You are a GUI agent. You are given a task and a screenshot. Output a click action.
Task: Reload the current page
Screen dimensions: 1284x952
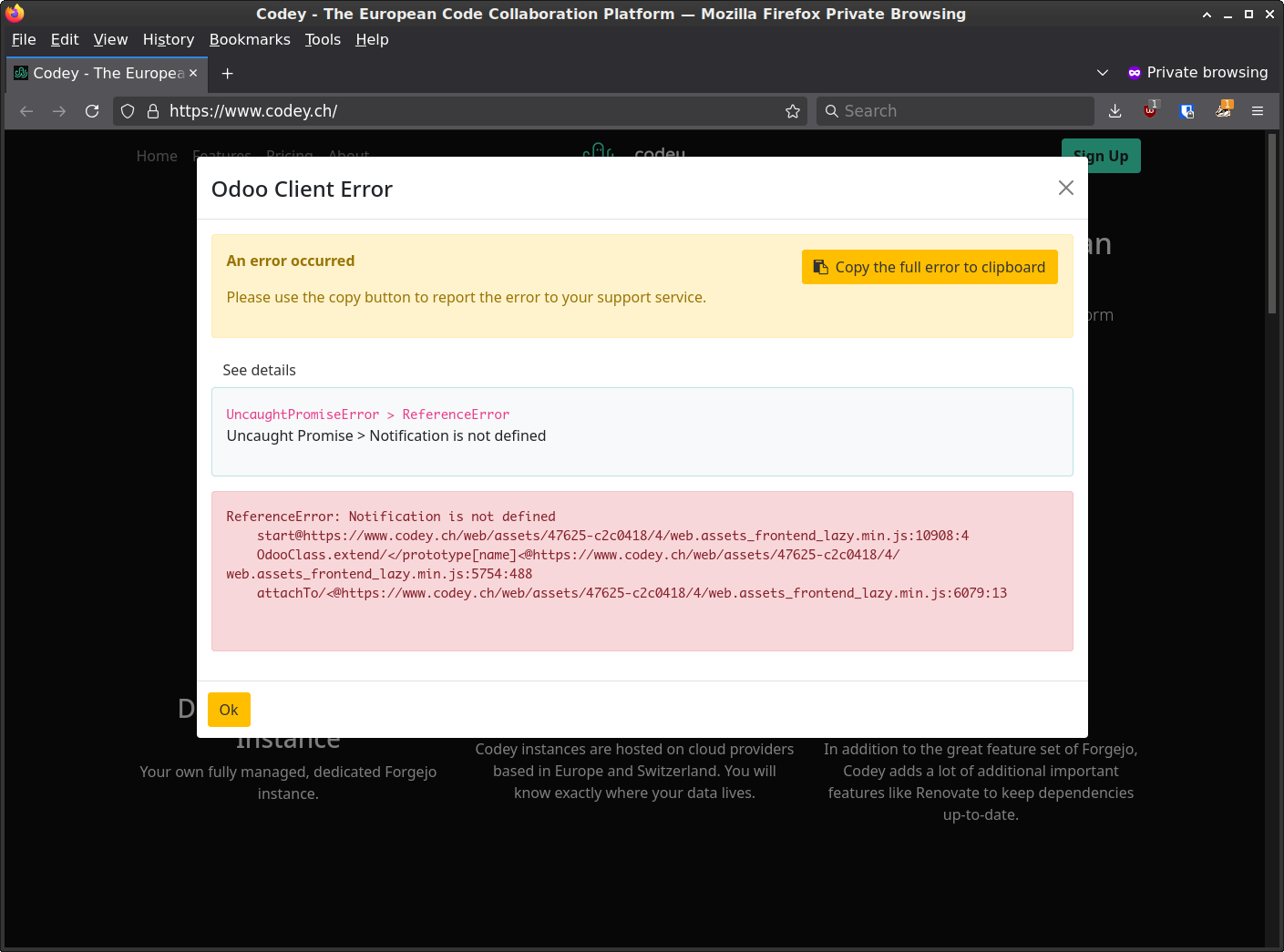click(x=92, y=111)
